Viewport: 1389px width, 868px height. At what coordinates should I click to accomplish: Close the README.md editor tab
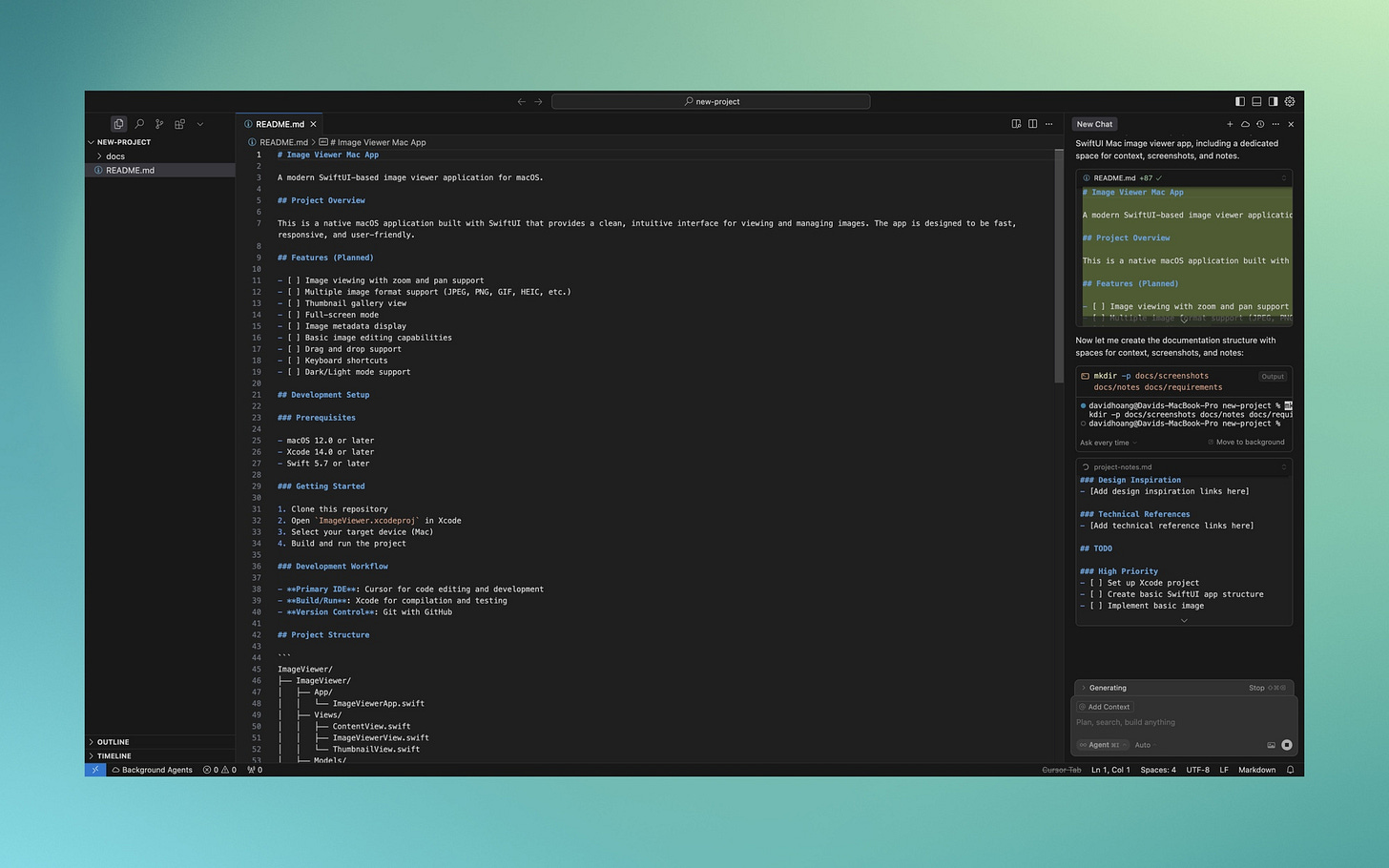point(313,124)
